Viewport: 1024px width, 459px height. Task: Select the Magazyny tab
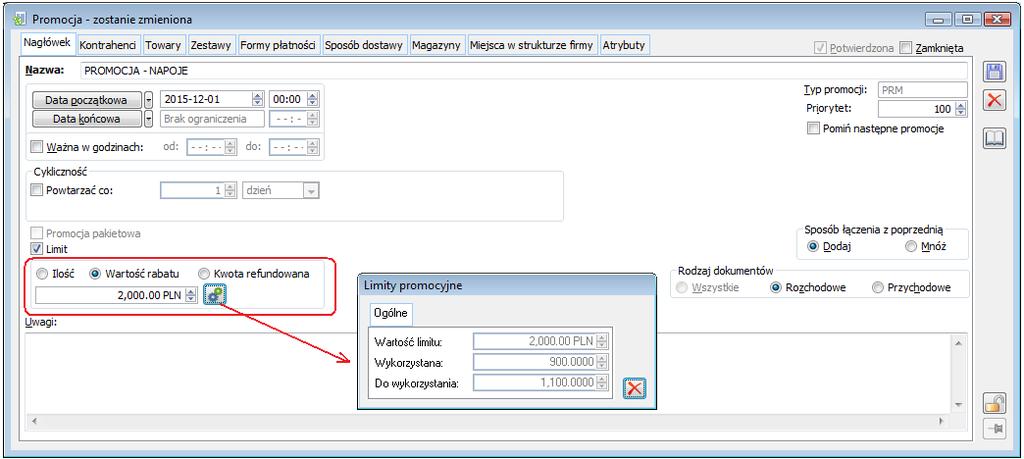(x=436, y=45)
